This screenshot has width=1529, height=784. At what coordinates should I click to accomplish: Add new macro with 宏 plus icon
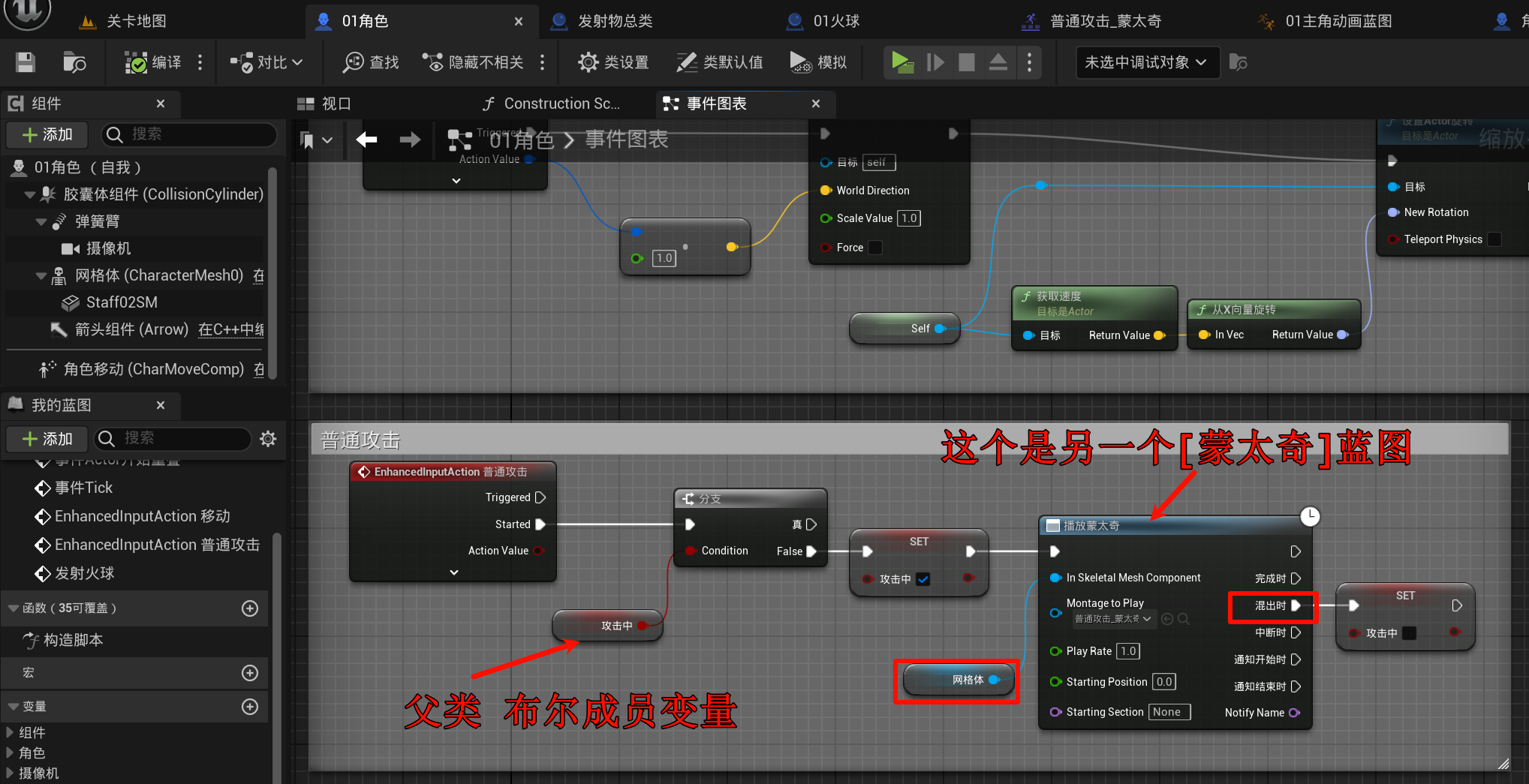pyautogui.click(x=250, y=673)
